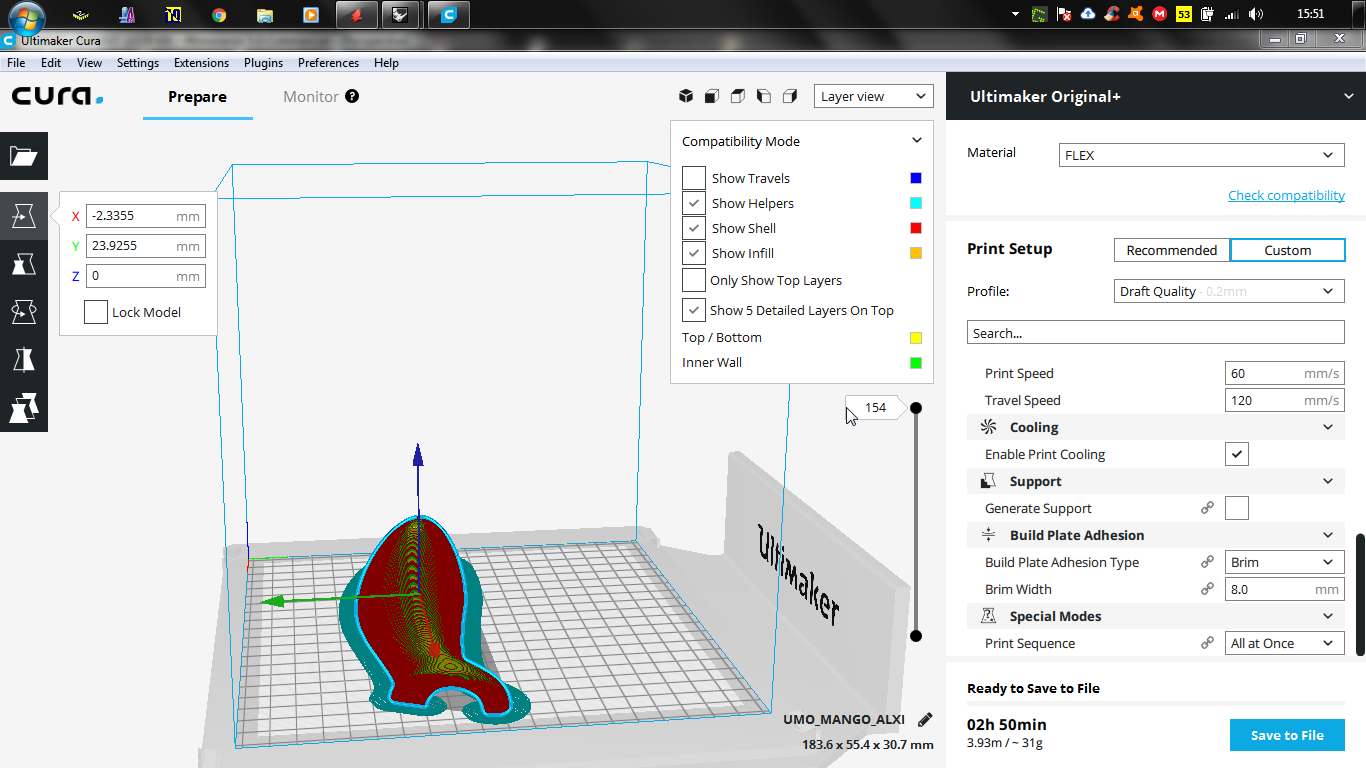The width and height of the screenshot is (1366, 768).
Task: Click the layer slider bottom handle
Action: point(915,636)
